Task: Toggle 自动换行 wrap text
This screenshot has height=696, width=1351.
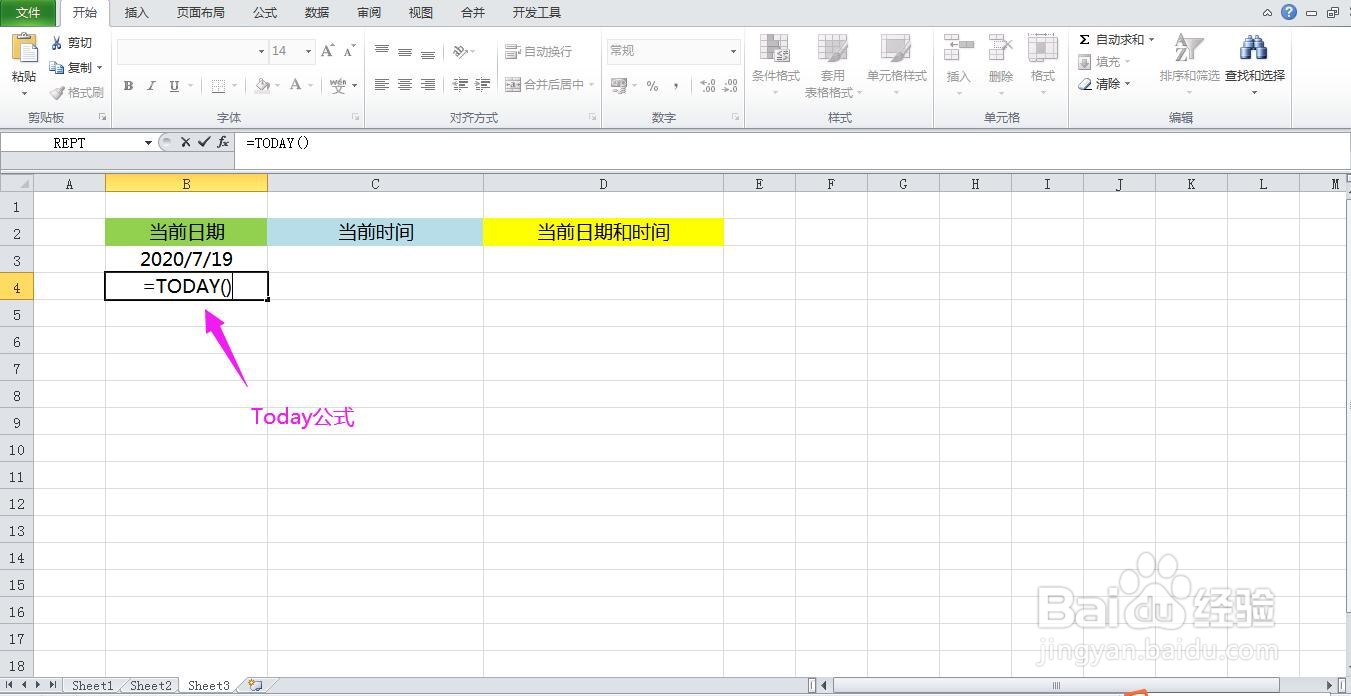Action: 538,51
